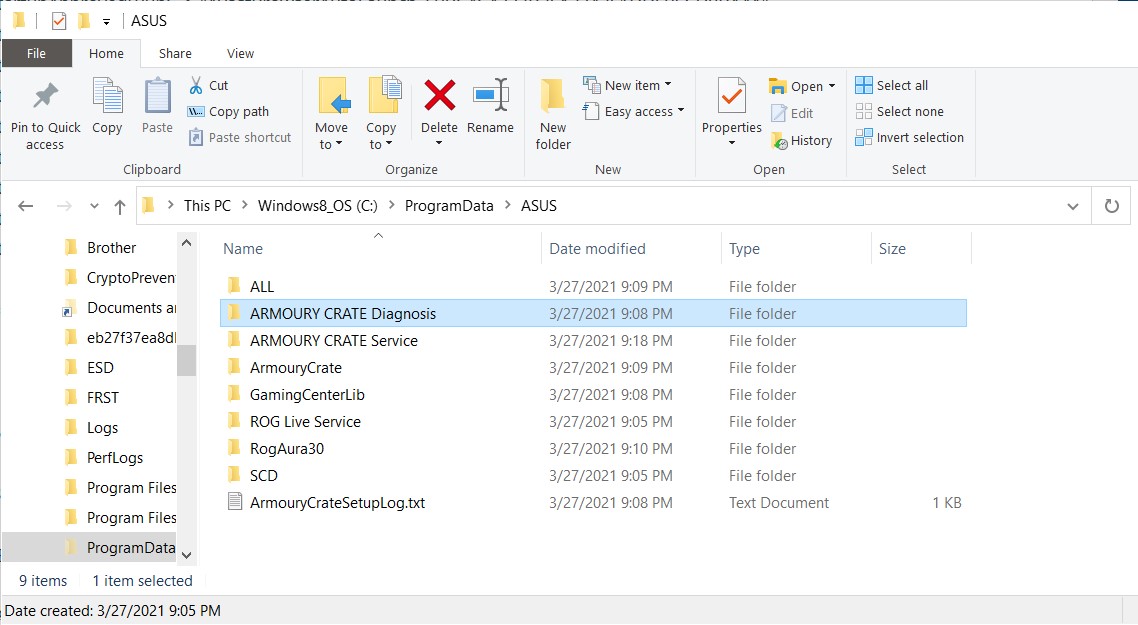
Task: Click Select all icon
Action: pos(864,86)
